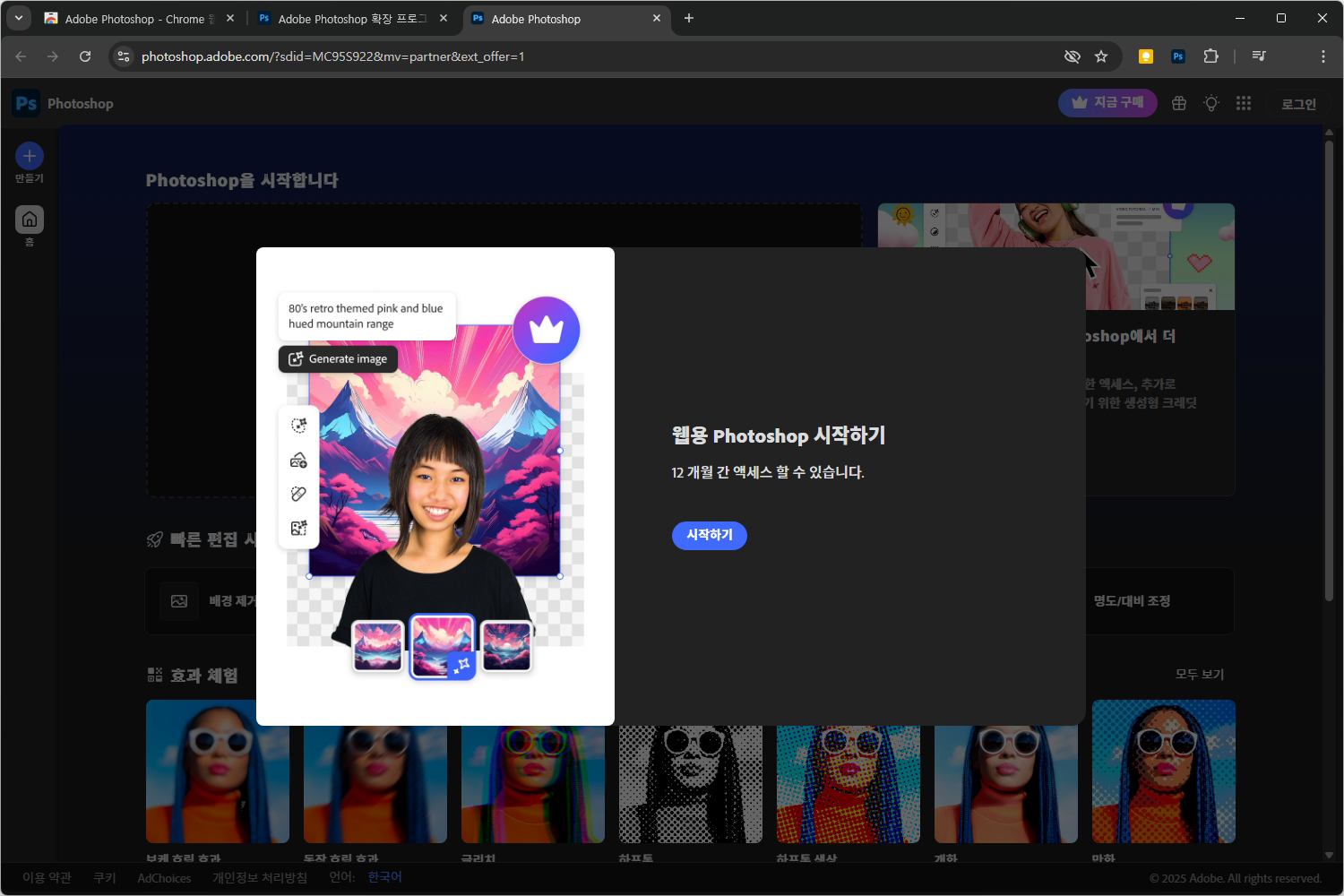Open the apps grid icon

[x=1244, y=103]
